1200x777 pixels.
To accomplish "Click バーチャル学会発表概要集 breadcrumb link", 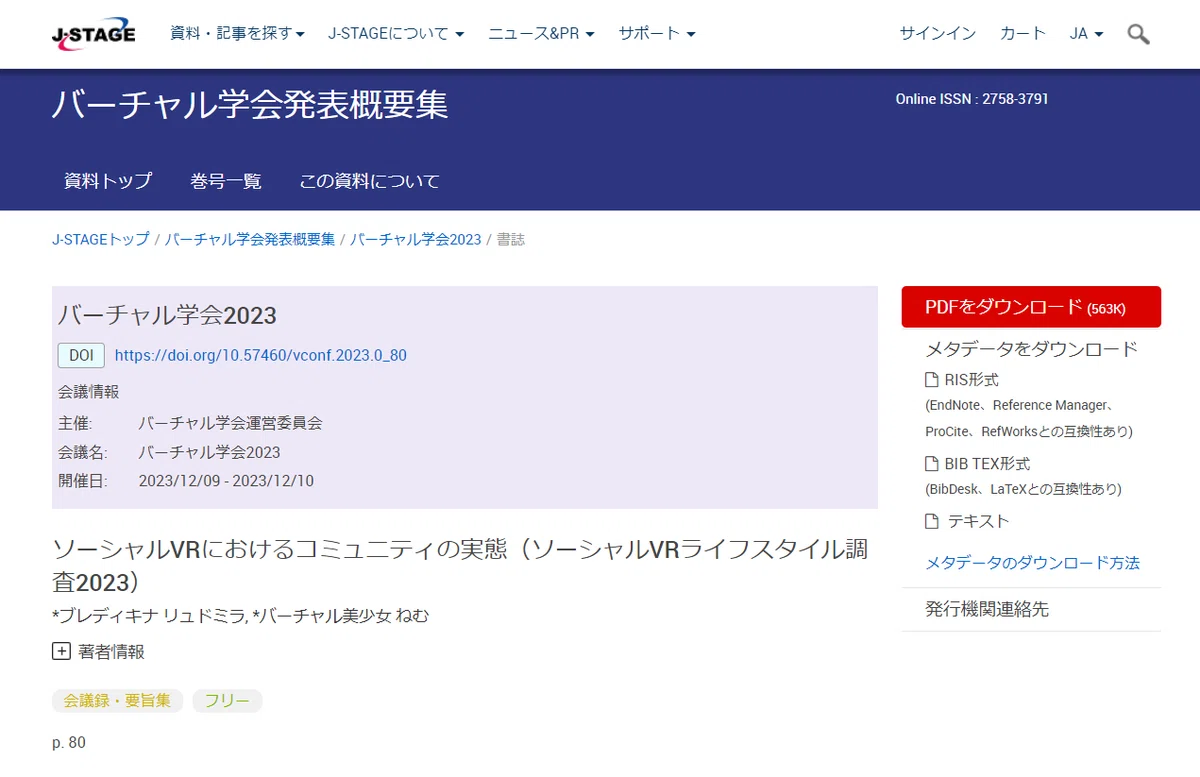I will pos(250,240).
